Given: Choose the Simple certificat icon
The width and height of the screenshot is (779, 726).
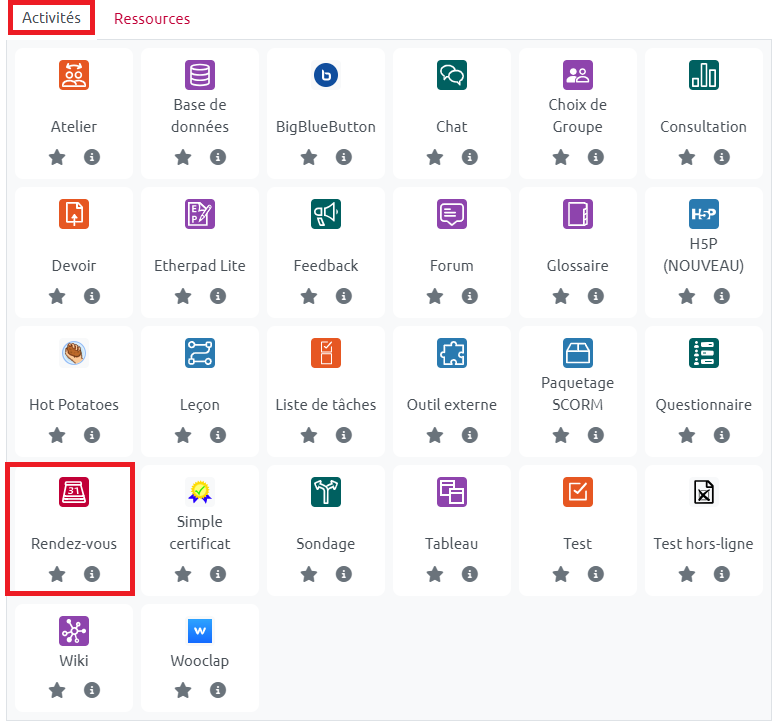Looking at the screenshot, I should pos(200,491).
